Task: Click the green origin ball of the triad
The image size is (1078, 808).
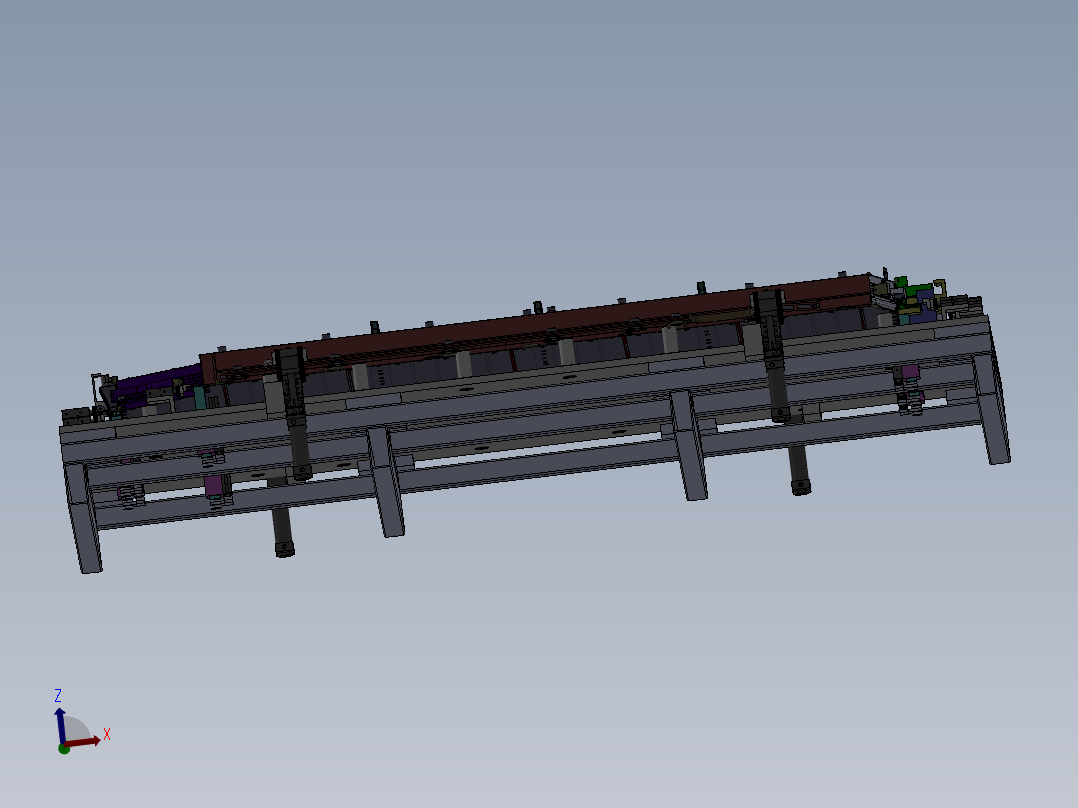Action: tap(64, 749)
